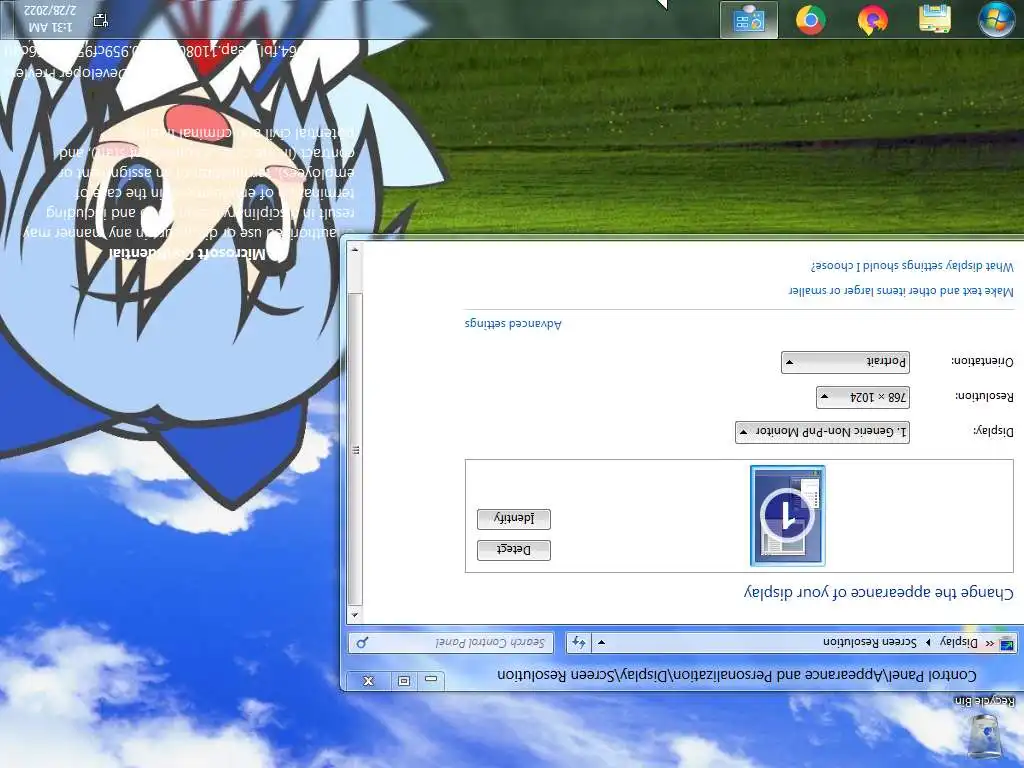Close the Screen Resolution window
Screen dimensions: 1024x768
click(368, 680)
